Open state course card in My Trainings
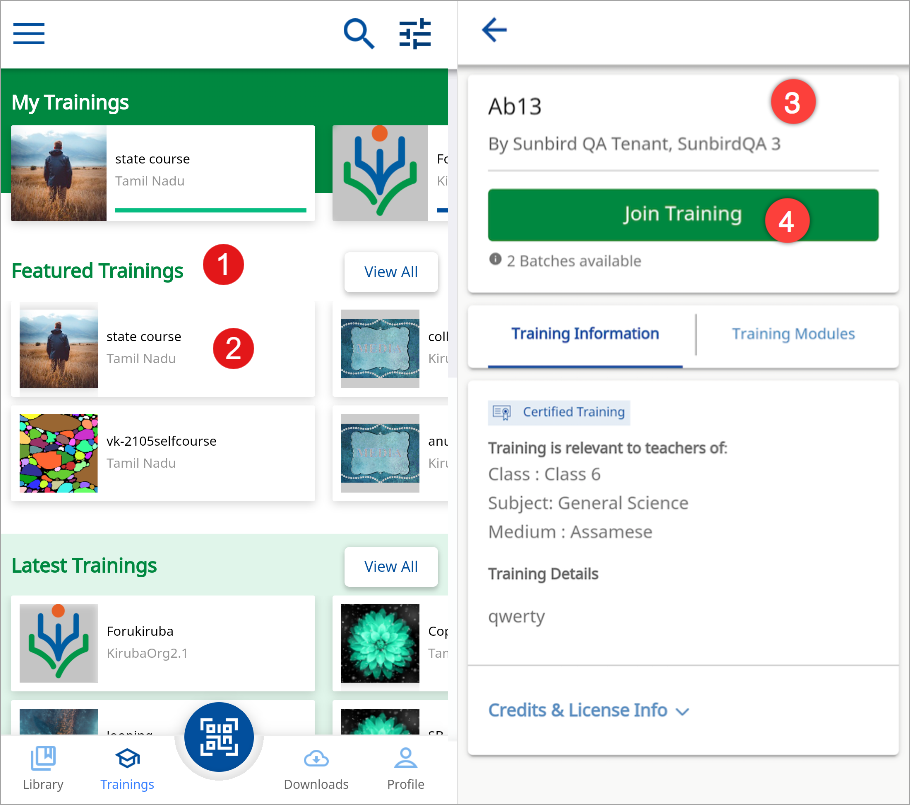This screenshot has width=910, height=805. point(162,173)
